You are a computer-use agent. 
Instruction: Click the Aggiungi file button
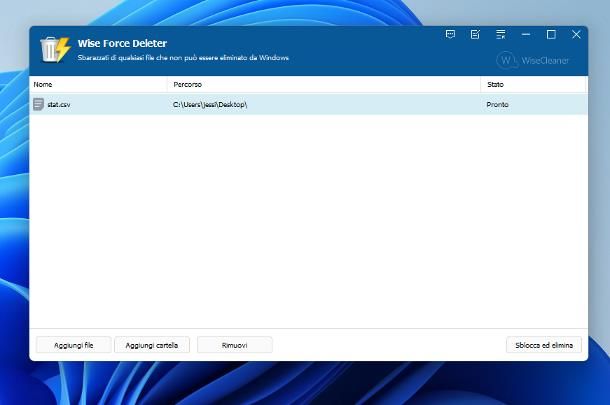(x=74, y=345)
